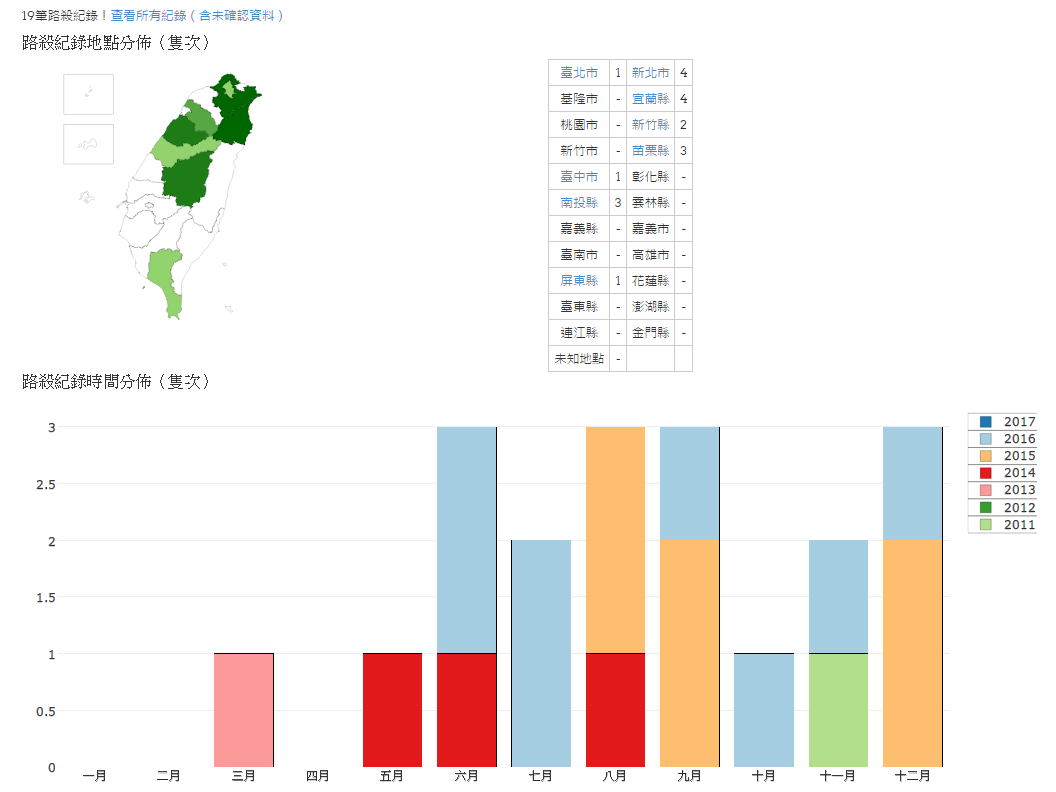Select the 宜蘭縣 link in the table
The width and height of the screenshot is (1056, 792).
(650, 99)
